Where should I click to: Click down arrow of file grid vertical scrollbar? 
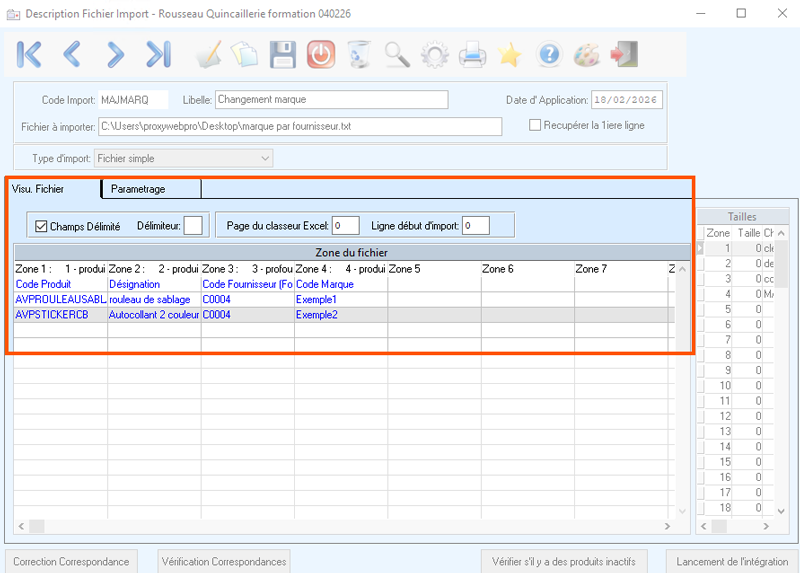[682, 511]
